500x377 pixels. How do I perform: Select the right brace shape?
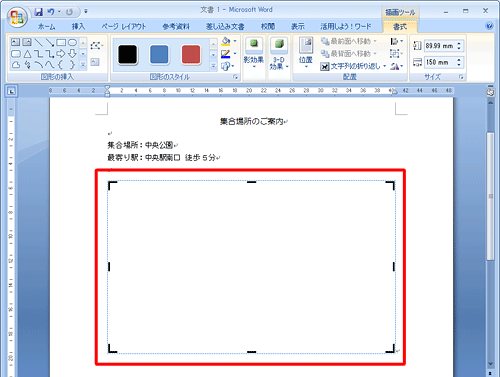click(x=72, y=65)
